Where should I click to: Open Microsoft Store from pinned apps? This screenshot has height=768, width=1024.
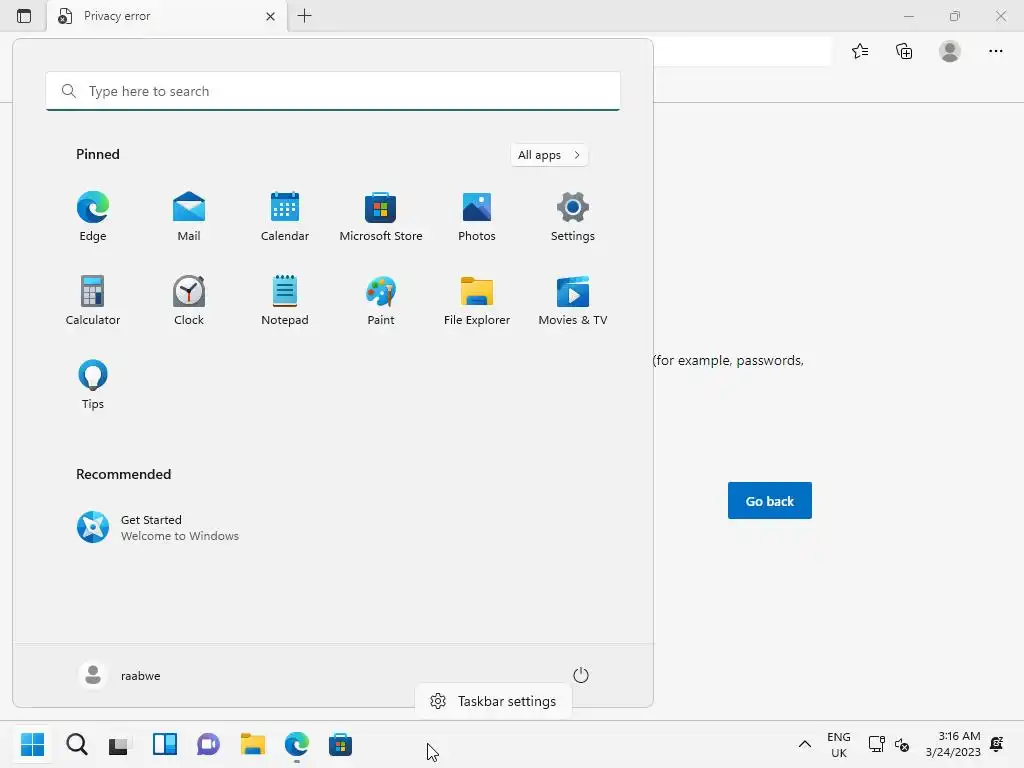point(381,217)
